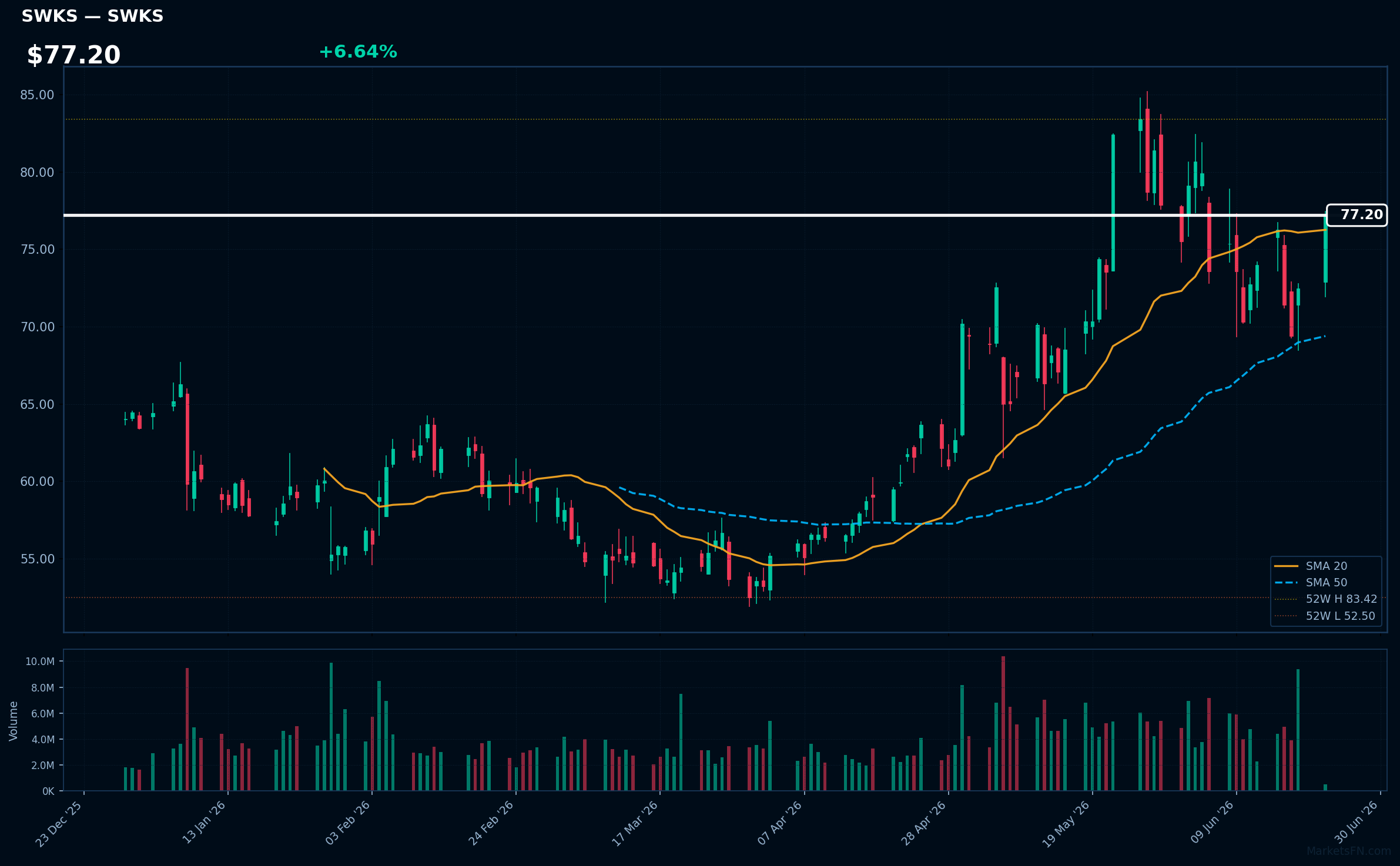This screenshot has height=866, width=1400.
Task: Click the "Volume" axis title
Action: [x=14, y=721]
